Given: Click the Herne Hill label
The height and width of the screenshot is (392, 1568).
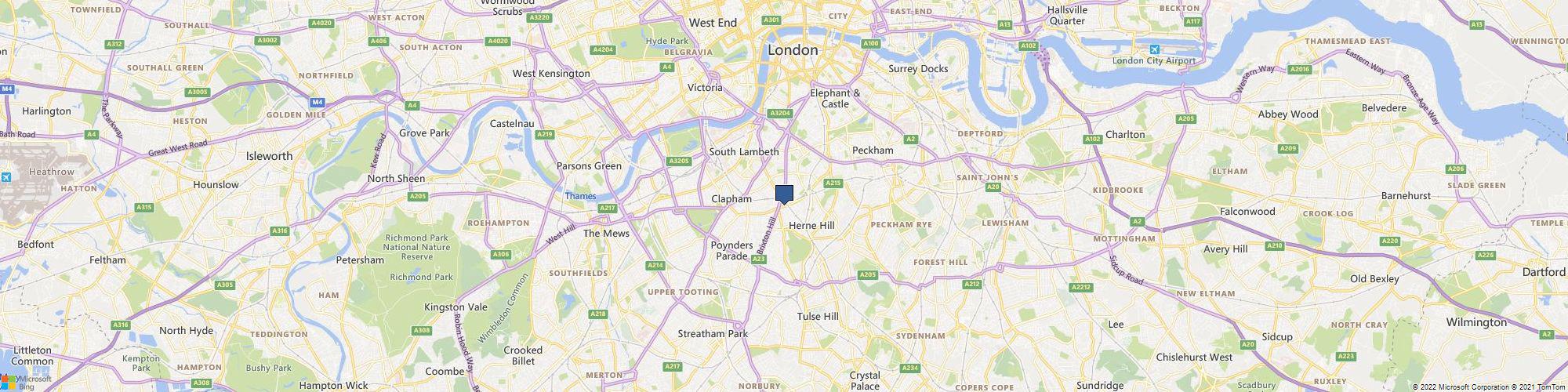Looking at the screenshot, I should point(811,225).
